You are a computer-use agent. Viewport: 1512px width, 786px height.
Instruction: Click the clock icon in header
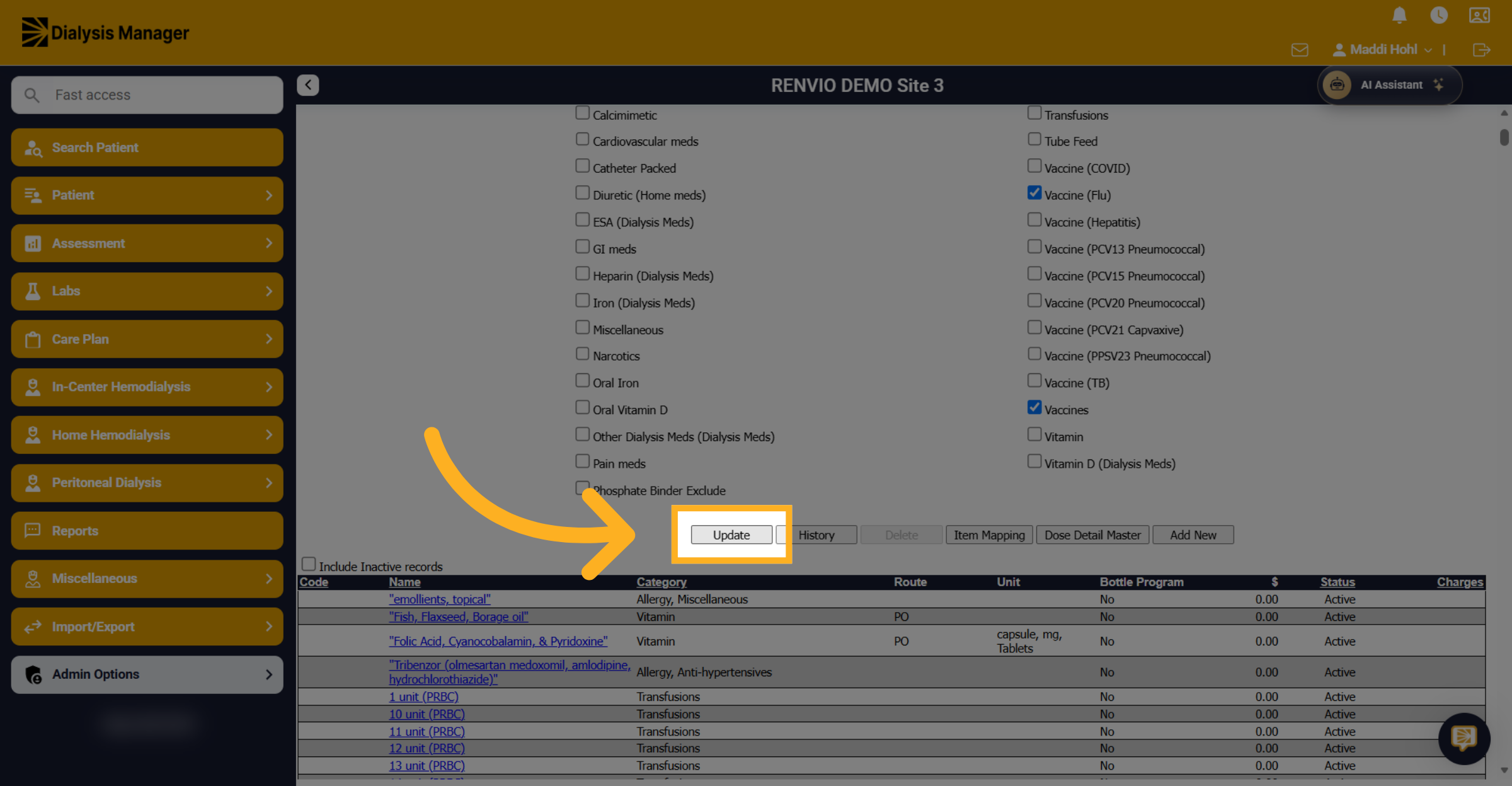[1439, 15]
